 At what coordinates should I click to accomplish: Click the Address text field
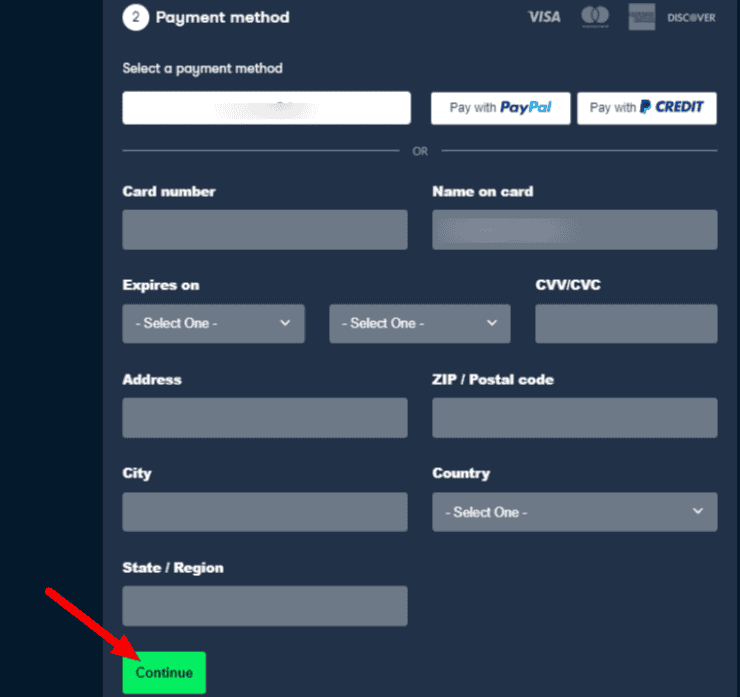click(x=264, y=417)
